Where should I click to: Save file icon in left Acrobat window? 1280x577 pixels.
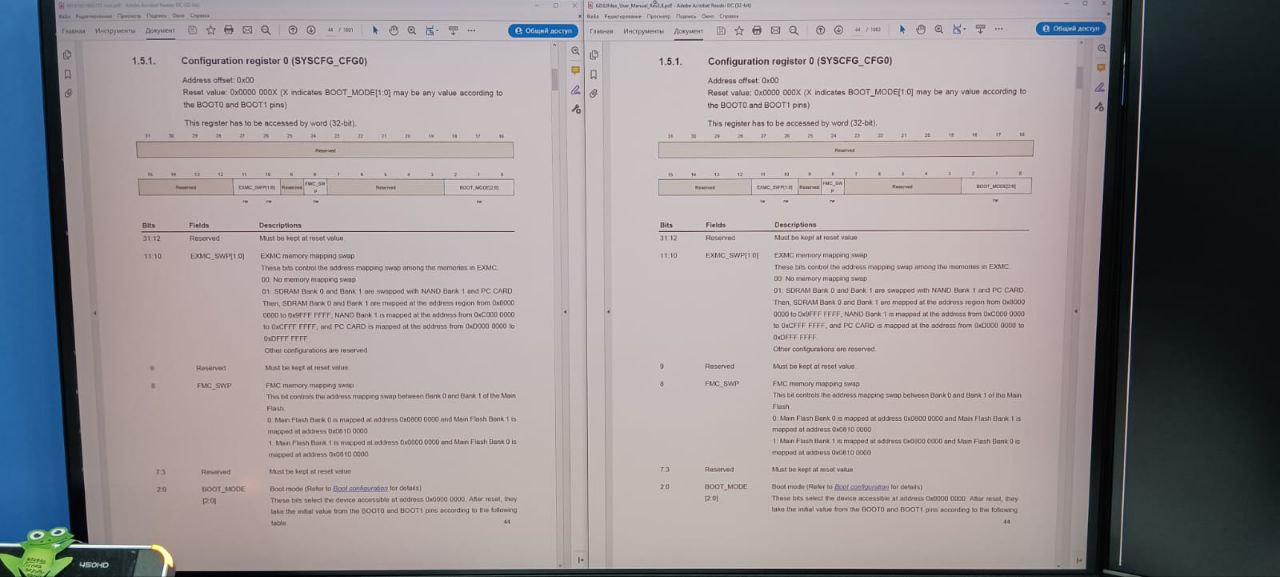[x=192, y=30]
